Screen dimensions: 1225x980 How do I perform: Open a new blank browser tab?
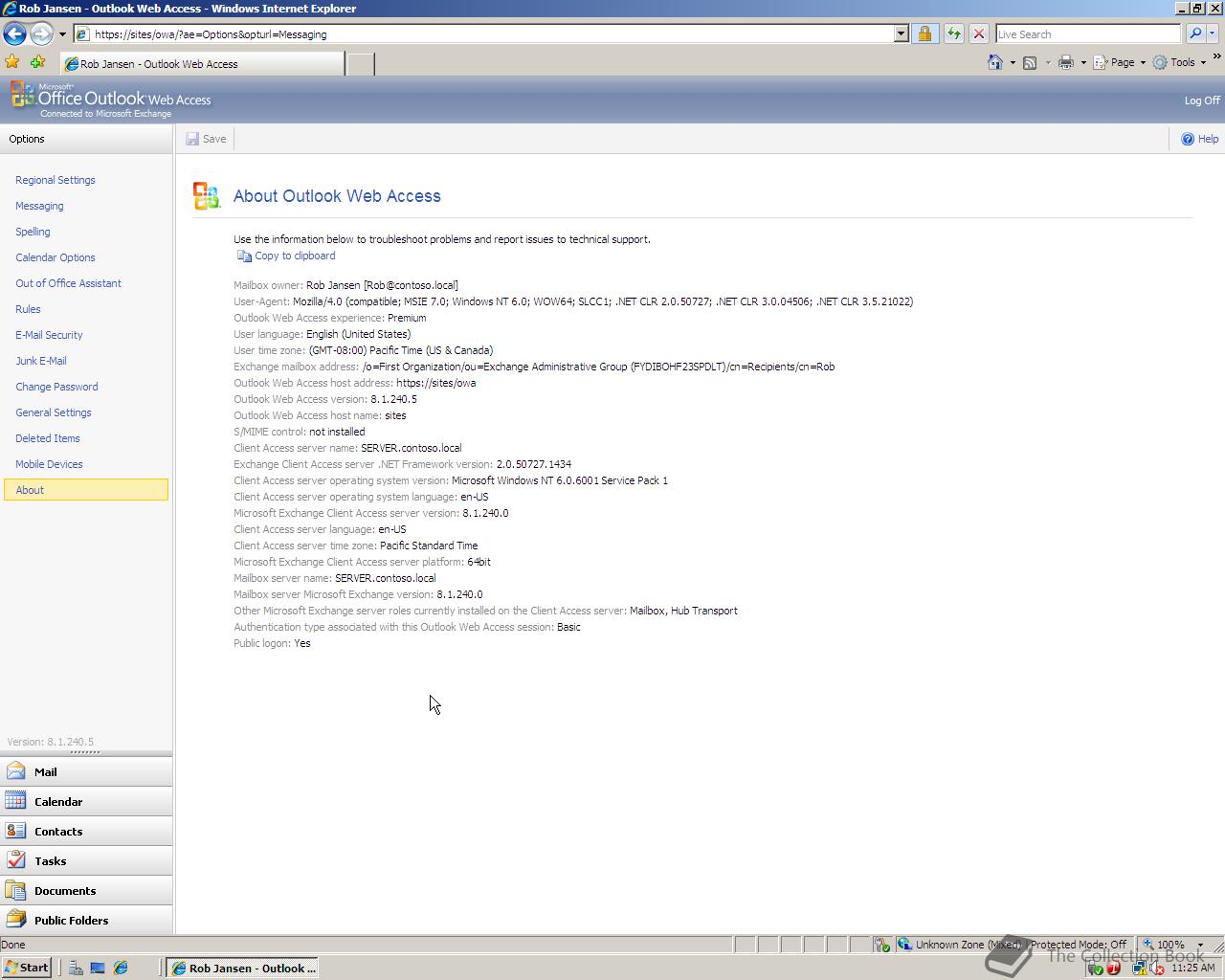point(359,64)
